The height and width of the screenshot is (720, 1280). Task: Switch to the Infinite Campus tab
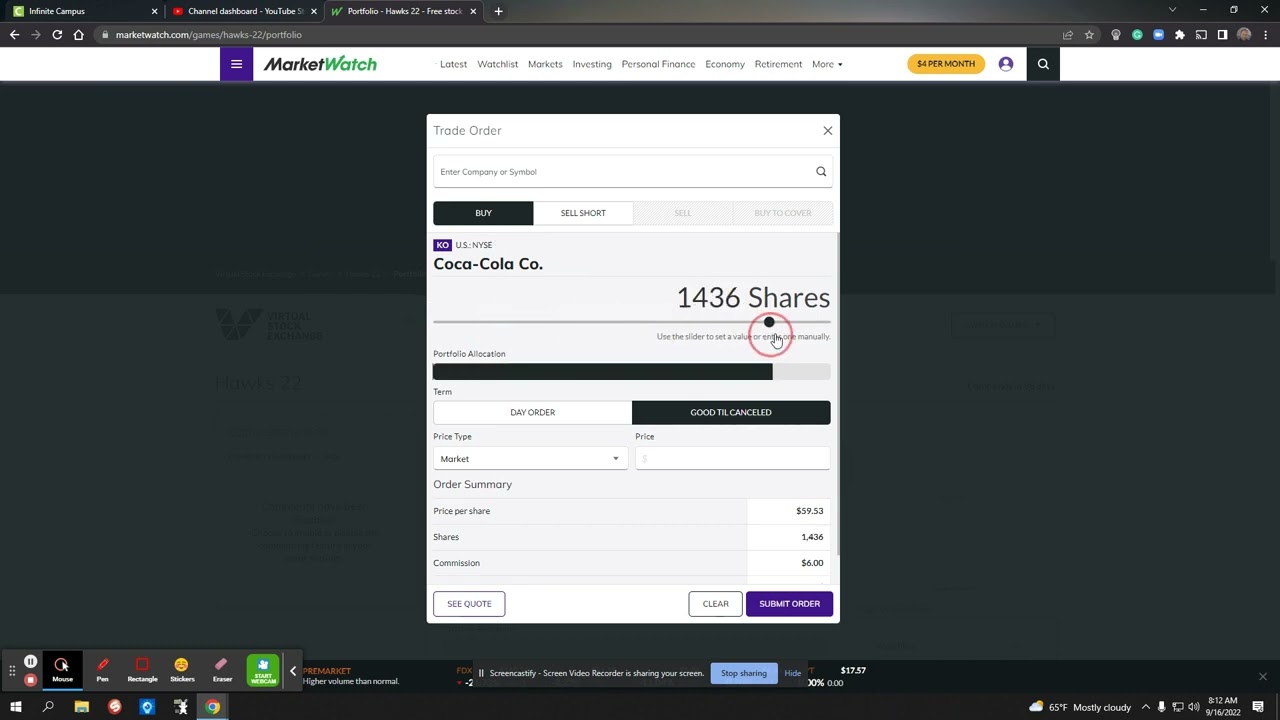[x=85, y=11]
